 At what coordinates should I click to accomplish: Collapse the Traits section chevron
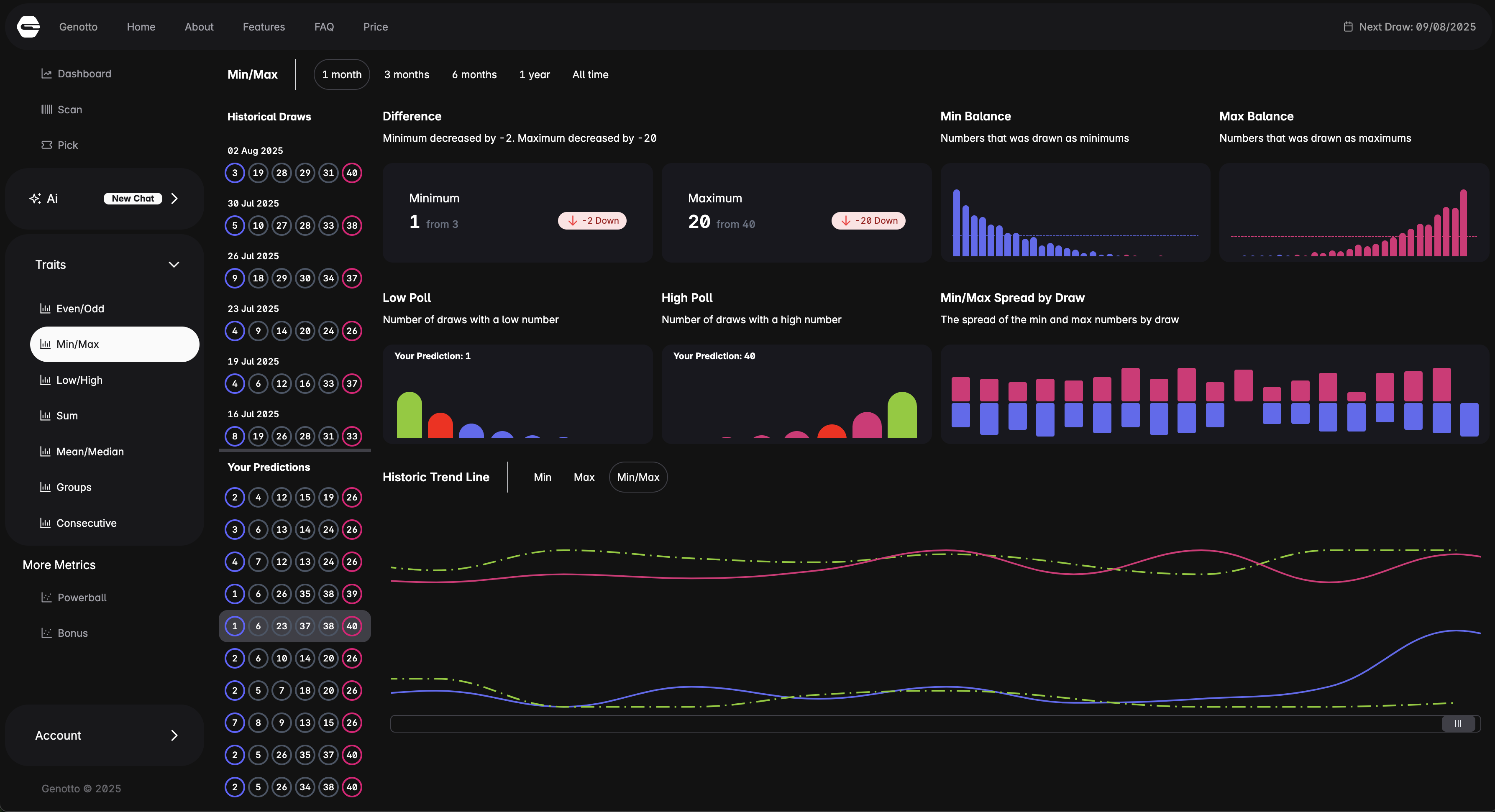click(174, 265)
